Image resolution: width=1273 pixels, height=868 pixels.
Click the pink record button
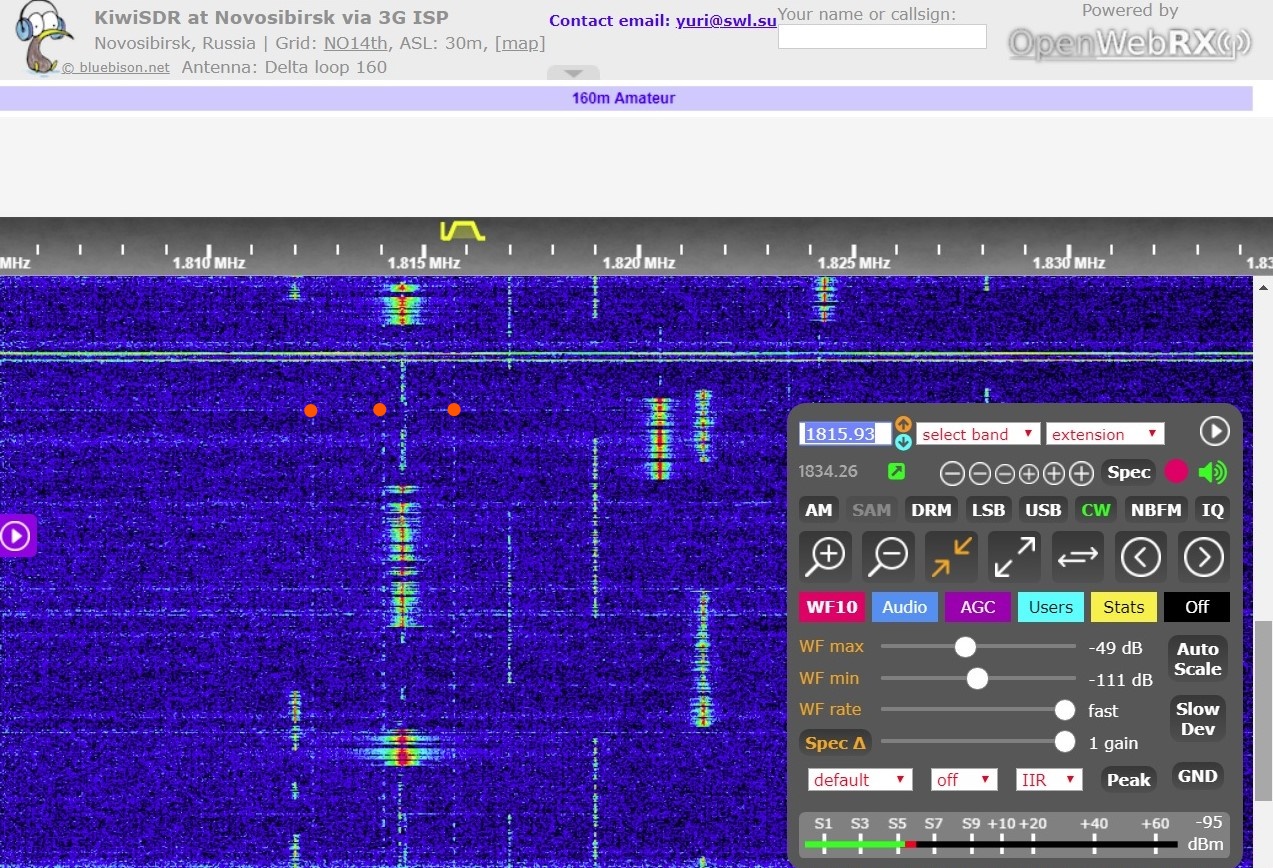[1177, 472]
